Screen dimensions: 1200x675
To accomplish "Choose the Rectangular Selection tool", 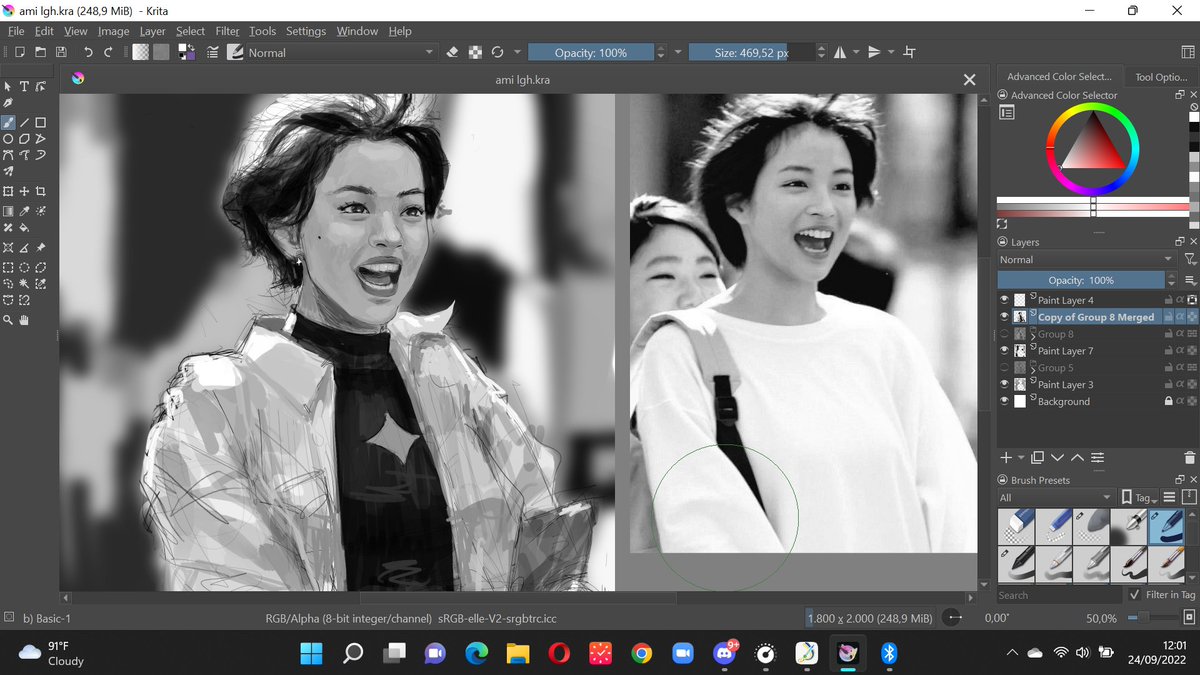I will pos(8,268).
